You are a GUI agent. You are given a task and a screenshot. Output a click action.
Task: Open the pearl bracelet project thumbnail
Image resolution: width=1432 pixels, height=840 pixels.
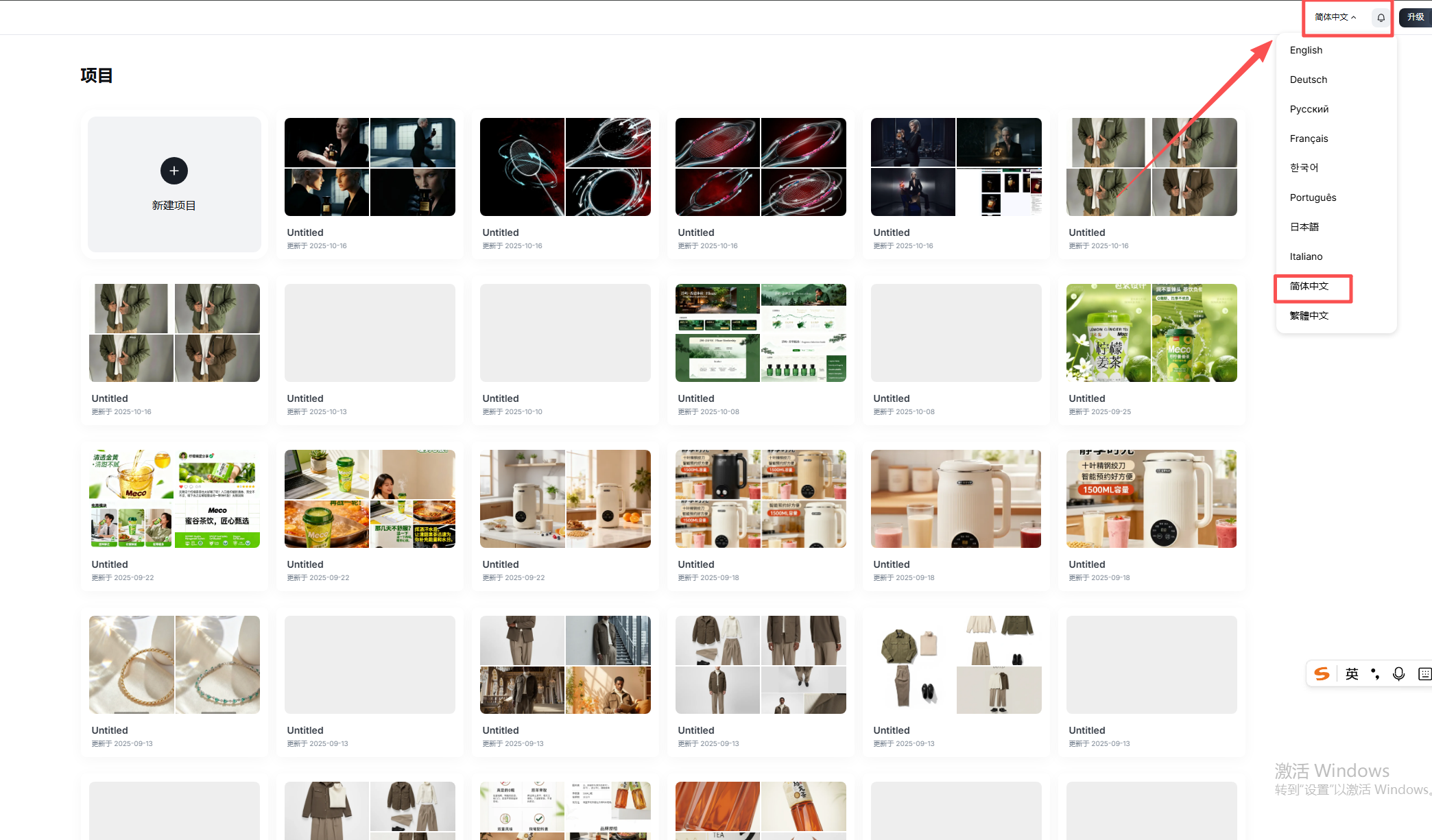click(174, 664)
